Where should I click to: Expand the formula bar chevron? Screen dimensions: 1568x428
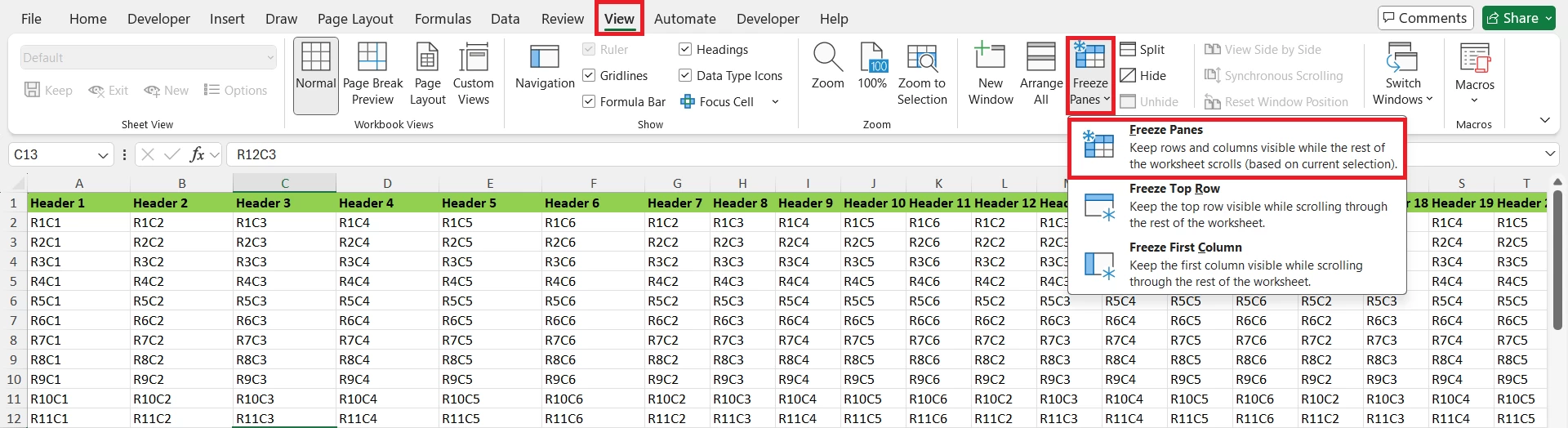tap(1550, 154)
